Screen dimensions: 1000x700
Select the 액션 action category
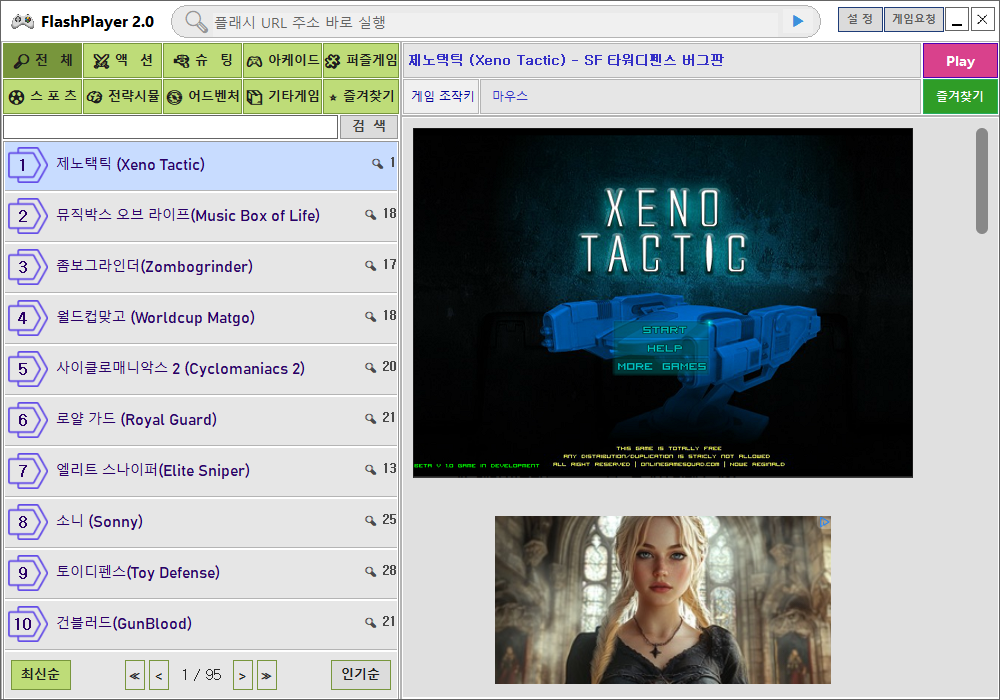tap(122, 61)
